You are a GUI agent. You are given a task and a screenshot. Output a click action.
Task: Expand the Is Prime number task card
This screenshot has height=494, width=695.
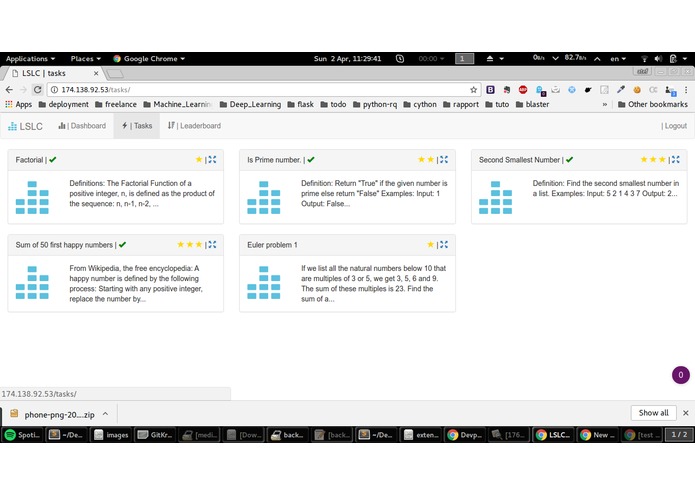(x=444, y=159)
